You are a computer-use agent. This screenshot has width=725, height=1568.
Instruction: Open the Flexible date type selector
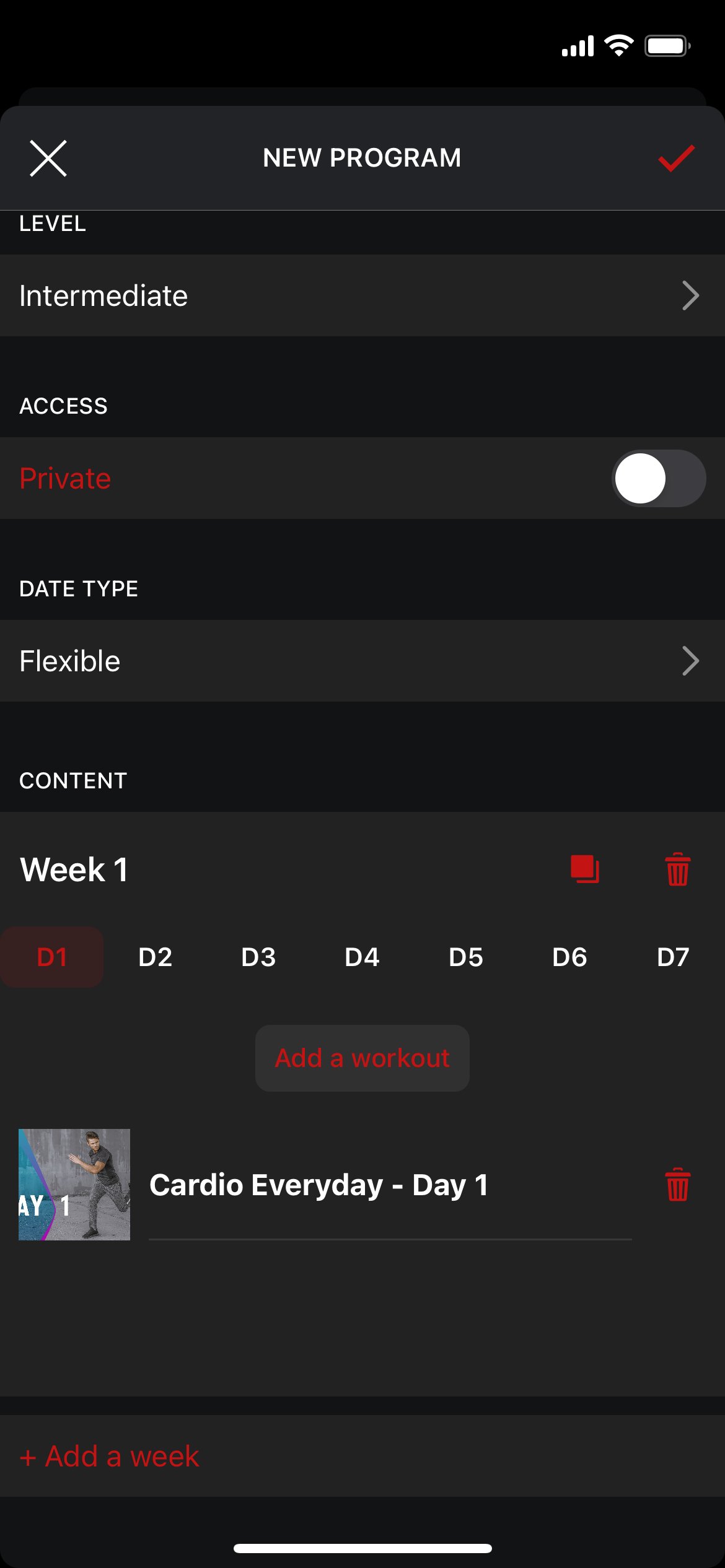point(362,661)
